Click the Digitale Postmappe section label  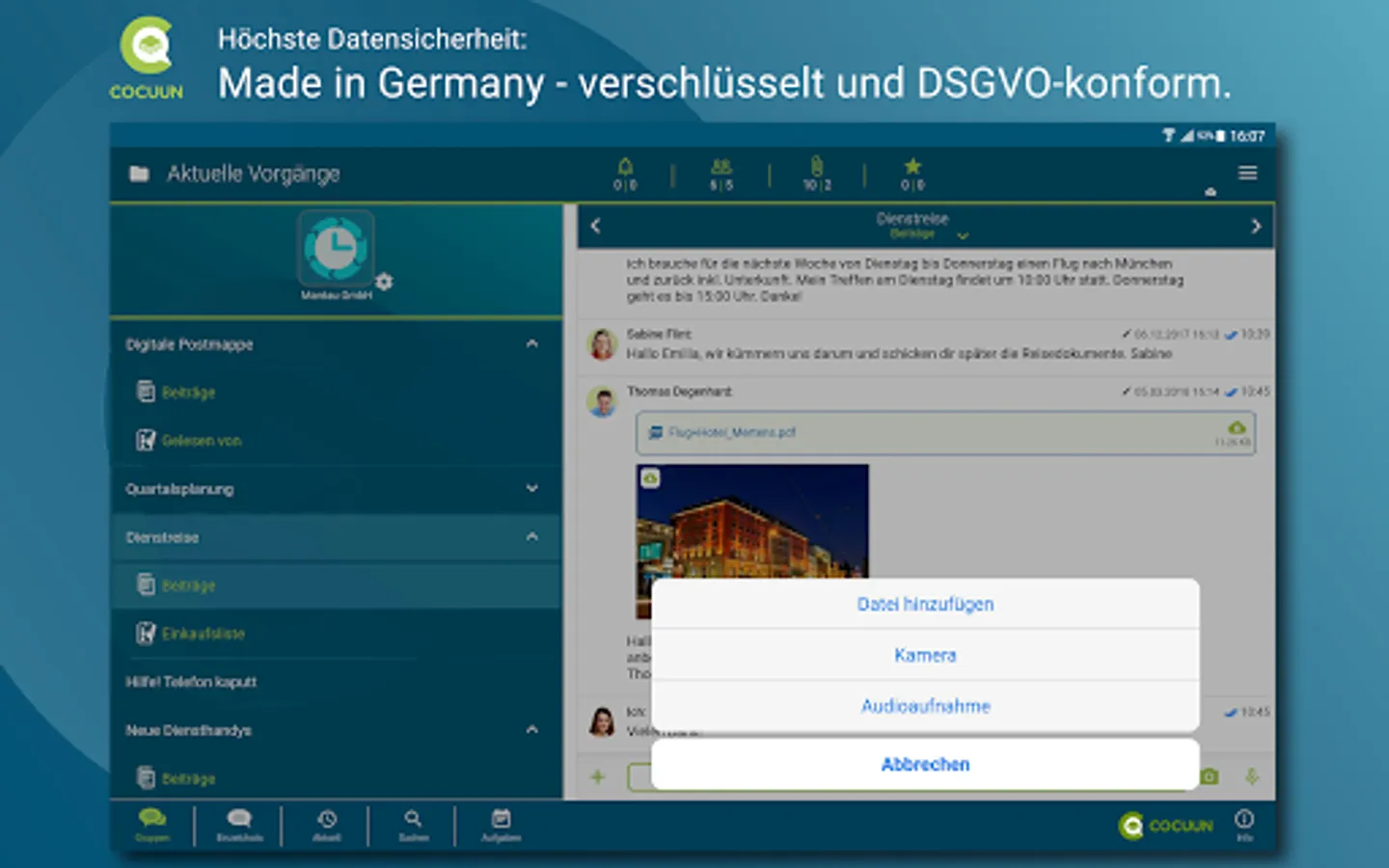click(189, 344)
